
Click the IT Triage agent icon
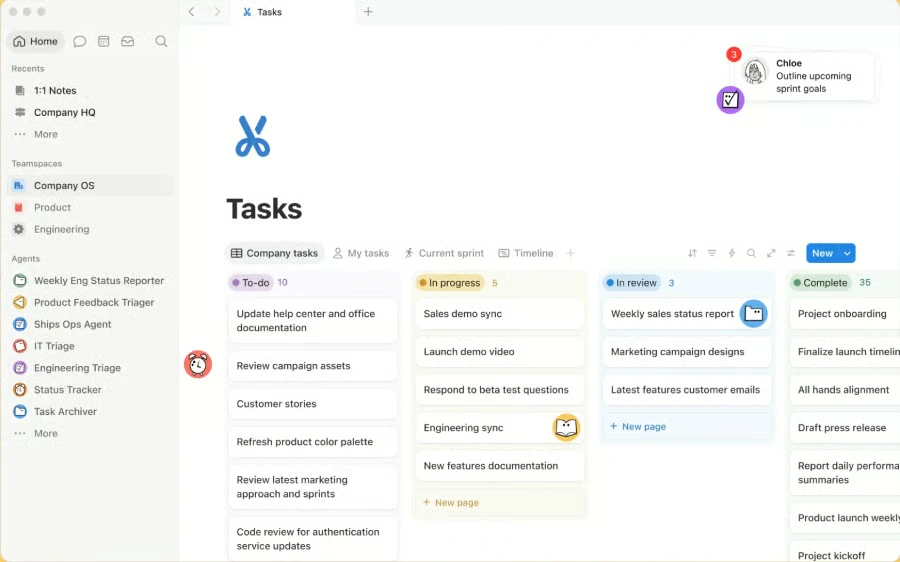click(x=20, y=346)
